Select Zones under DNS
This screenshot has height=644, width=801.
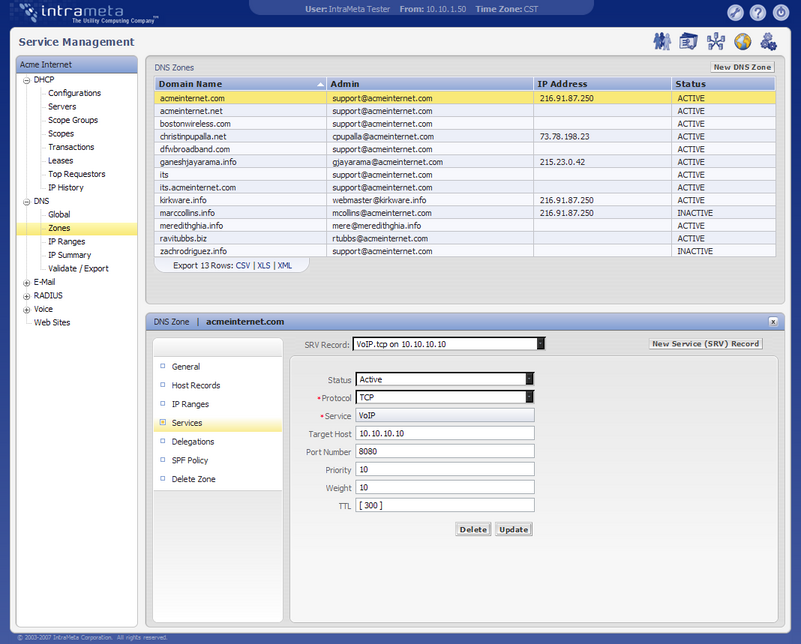(59, 228)
